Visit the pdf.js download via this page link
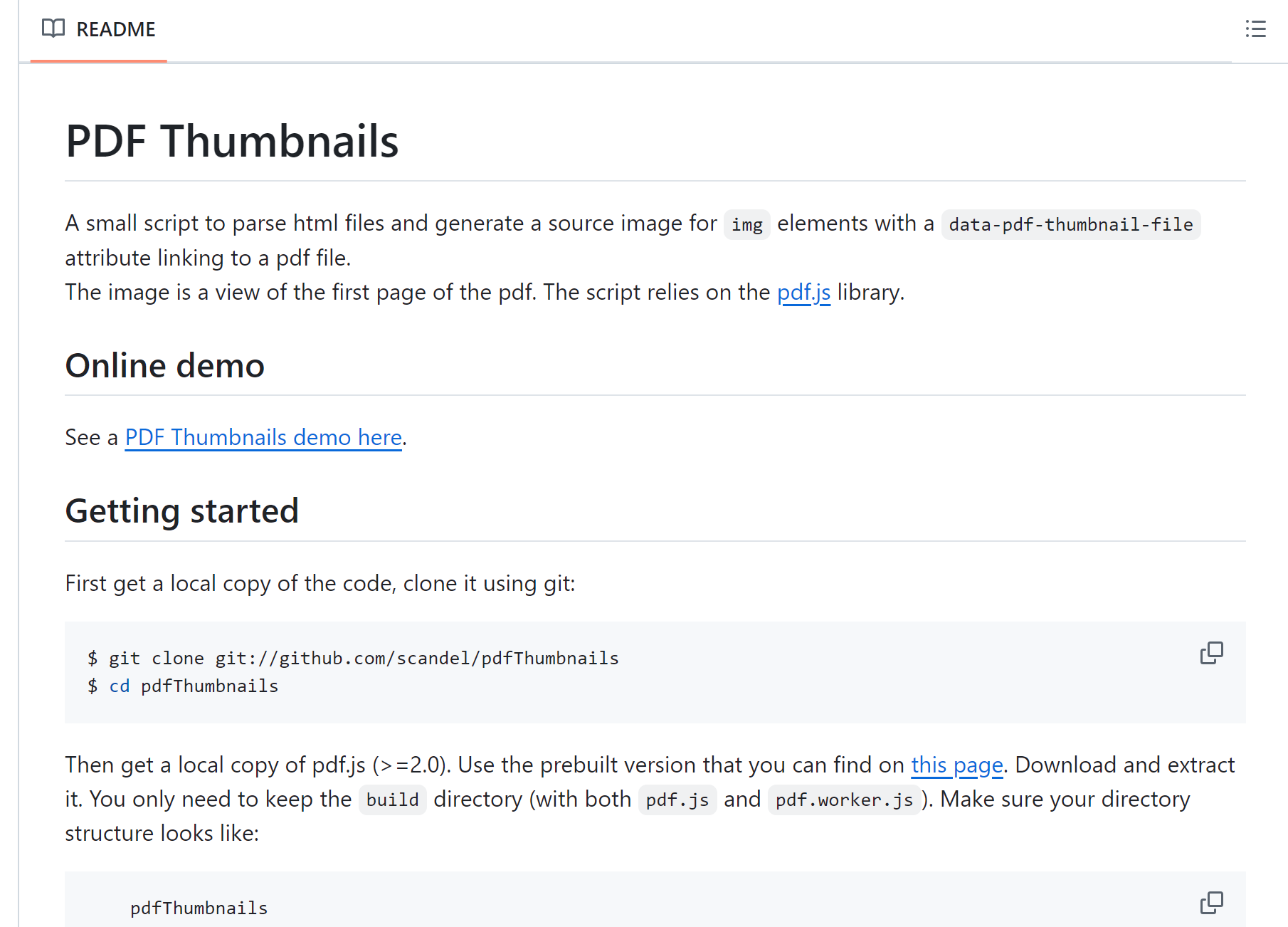 957,765
